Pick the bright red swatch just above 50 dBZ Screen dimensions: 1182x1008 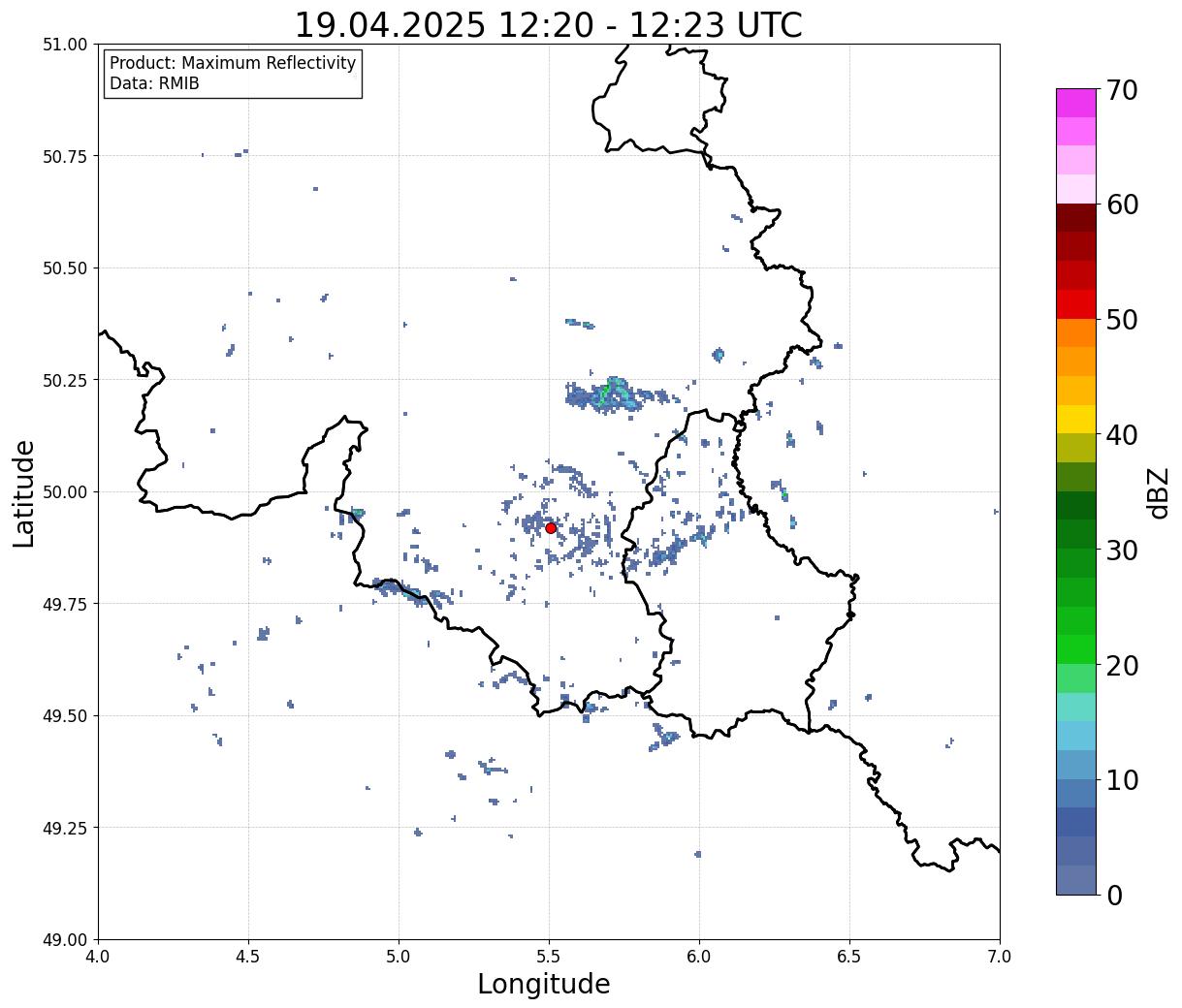pyautogui.click(x=1076, y=304)
